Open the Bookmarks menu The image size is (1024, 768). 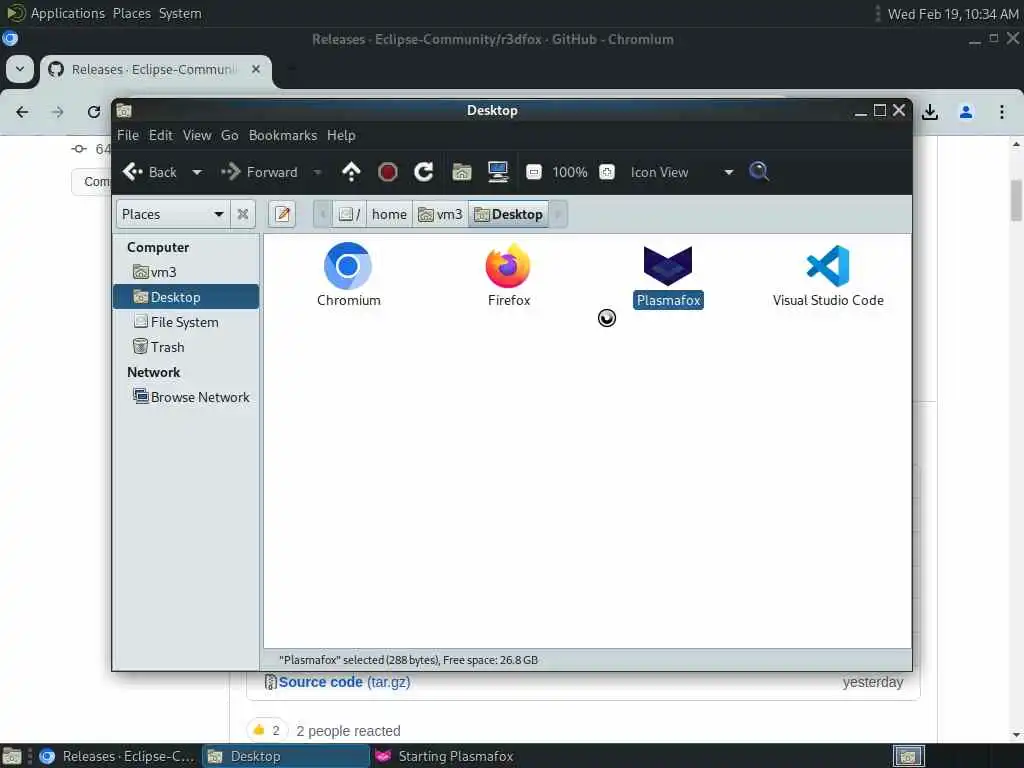pyautogui.click(x=283, y=135)
